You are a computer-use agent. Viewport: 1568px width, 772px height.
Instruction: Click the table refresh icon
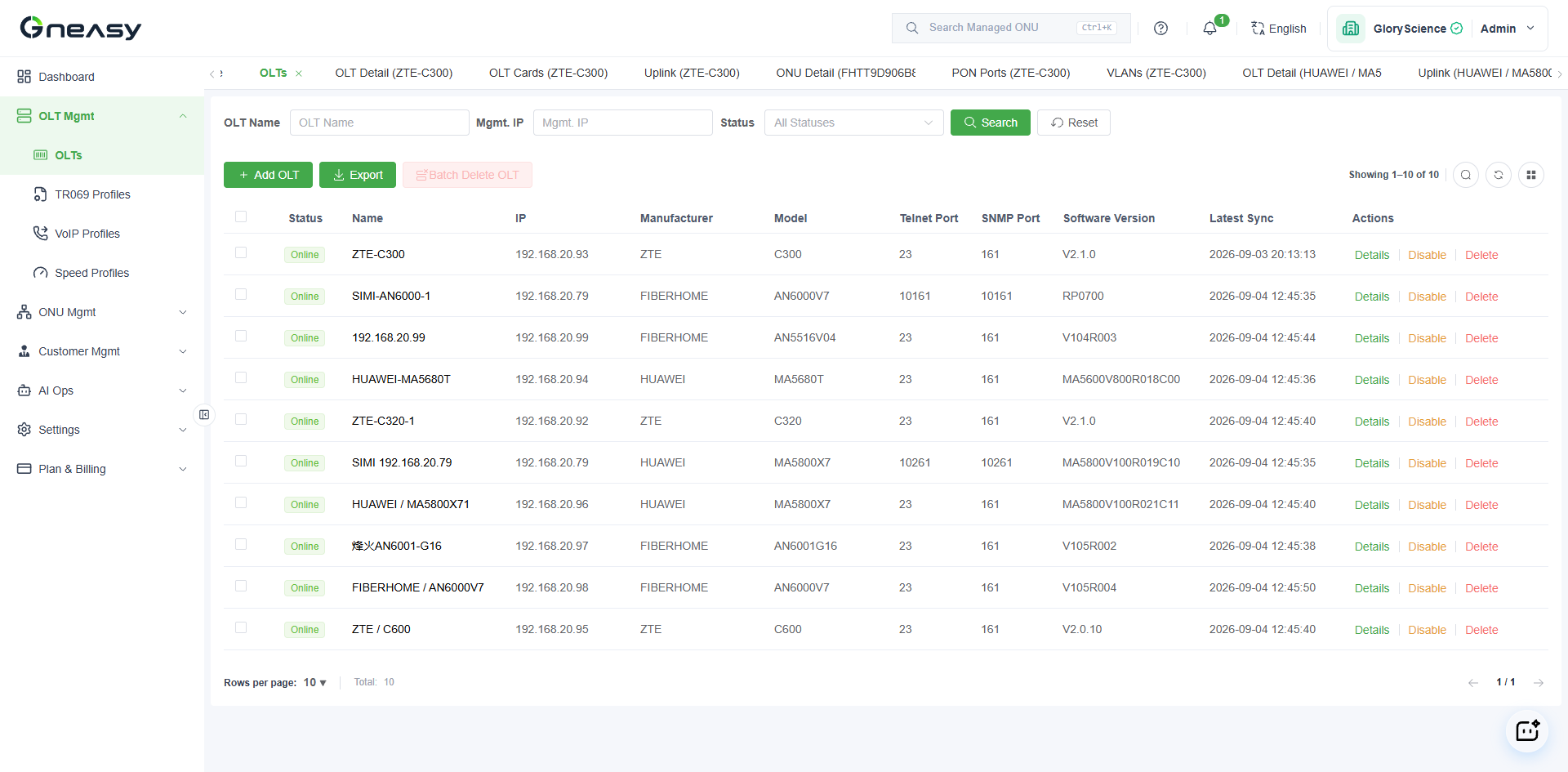[1498, 175]
